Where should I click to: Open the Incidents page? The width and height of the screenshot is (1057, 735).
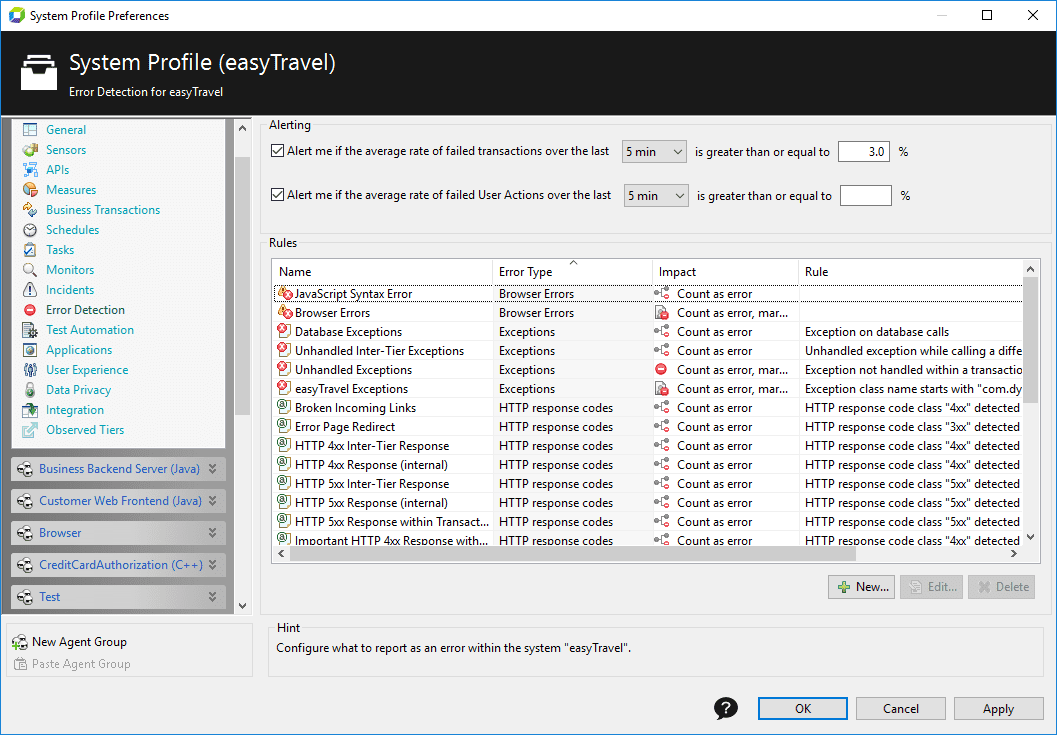[x=70, y=290]
